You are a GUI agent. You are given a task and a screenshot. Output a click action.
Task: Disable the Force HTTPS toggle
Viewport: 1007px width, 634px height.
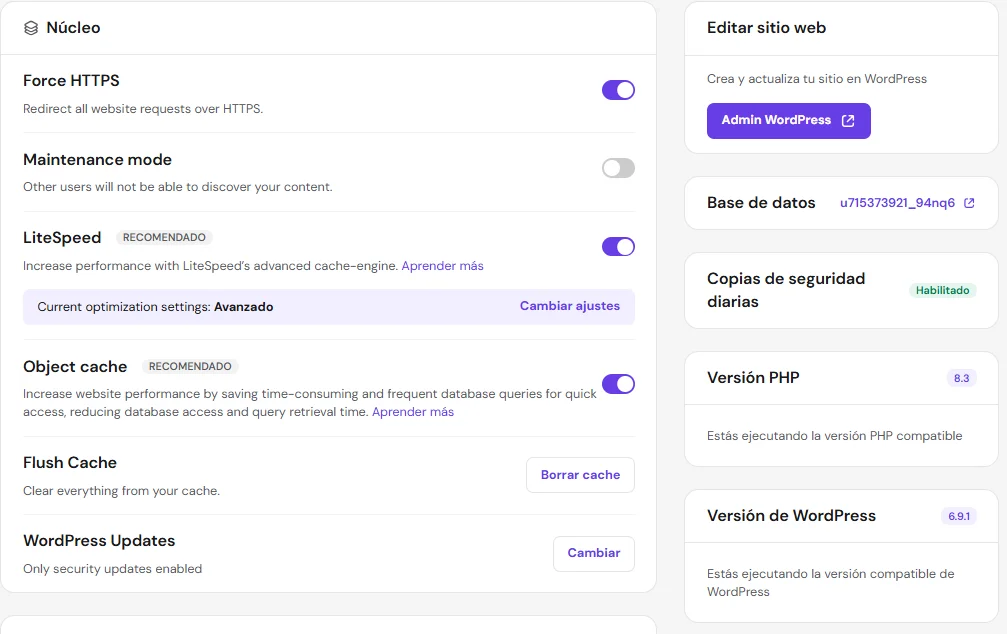point(618,90)
